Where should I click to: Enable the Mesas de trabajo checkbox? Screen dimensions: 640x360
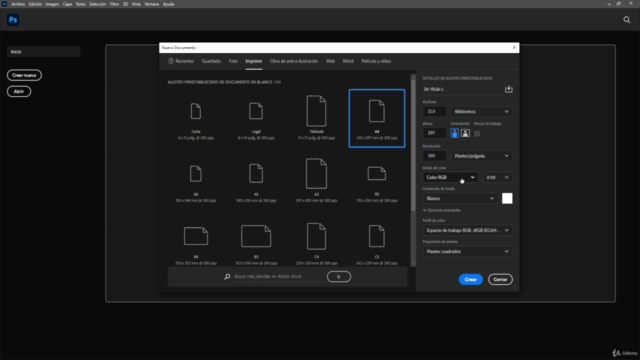[x=477, y=133]
